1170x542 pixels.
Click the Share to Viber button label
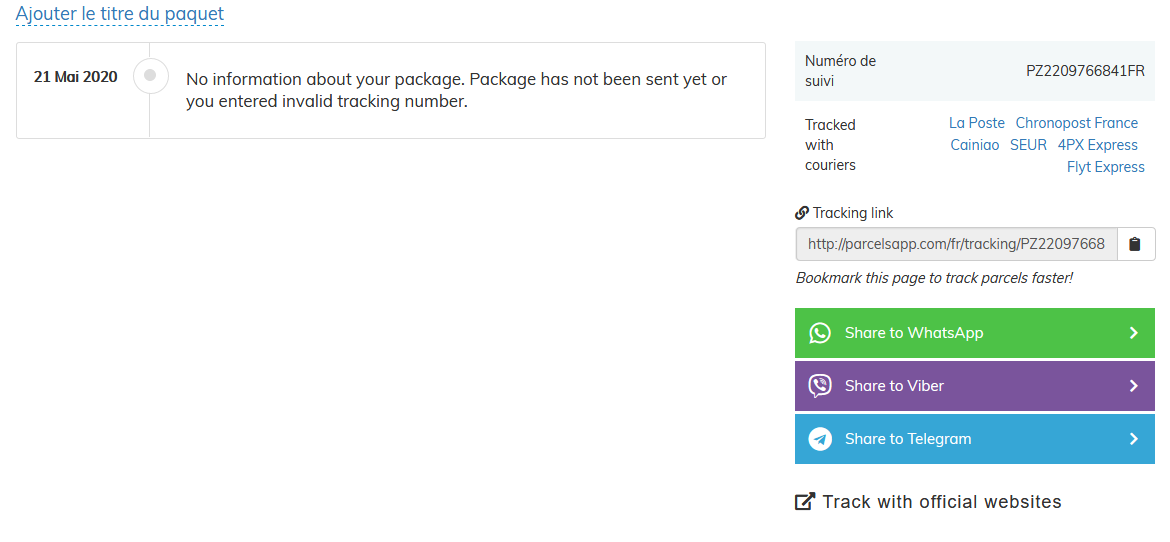894,386
